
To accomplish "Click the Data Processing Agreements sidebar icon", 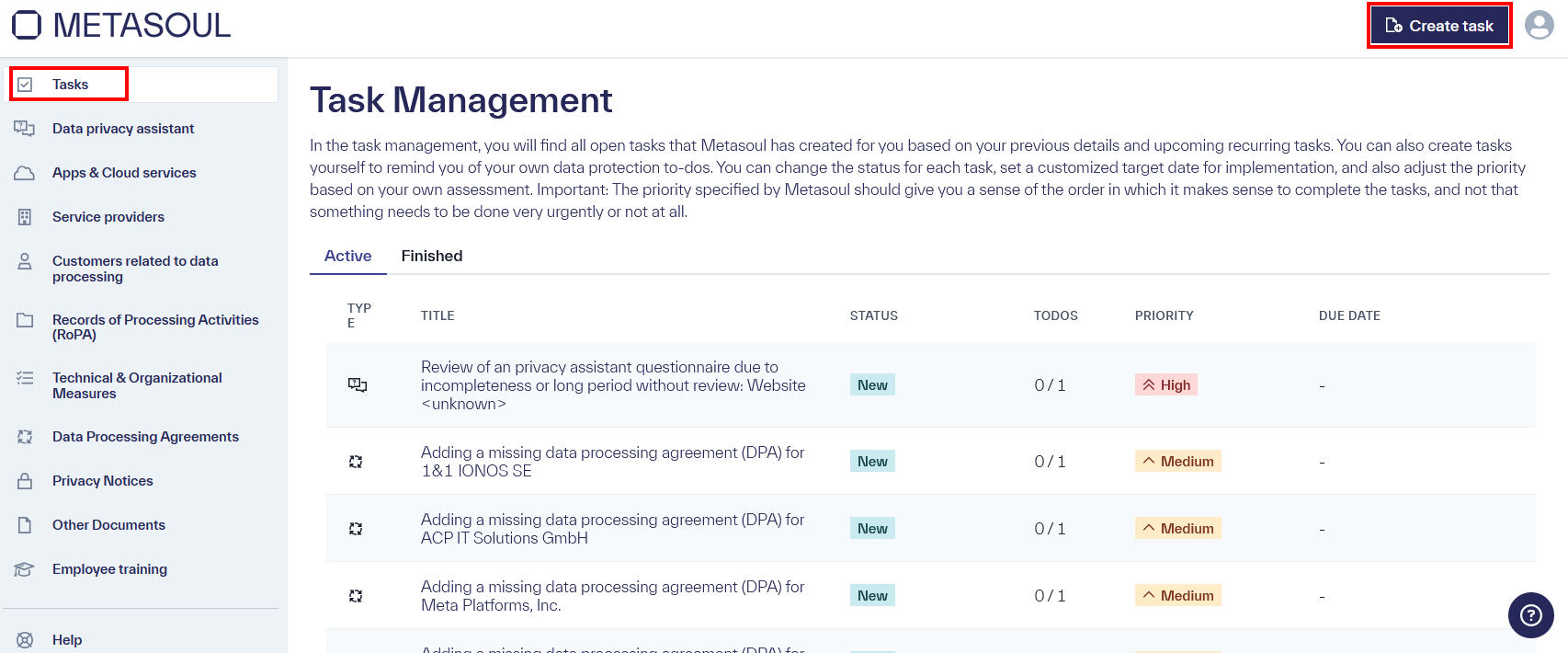I will click(25, 437).
